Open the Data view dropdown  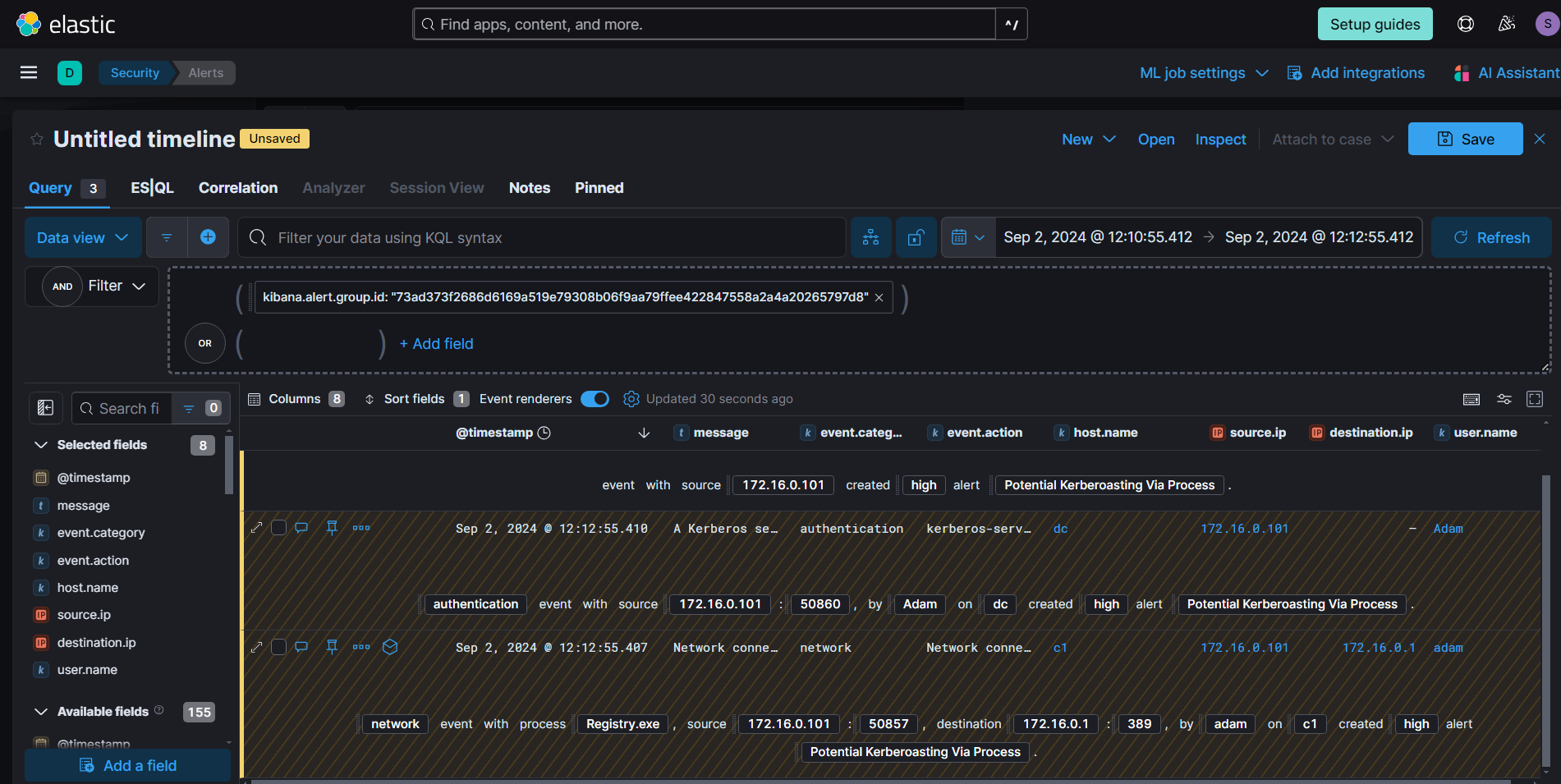pyautogui.click(x=83, y=237)
